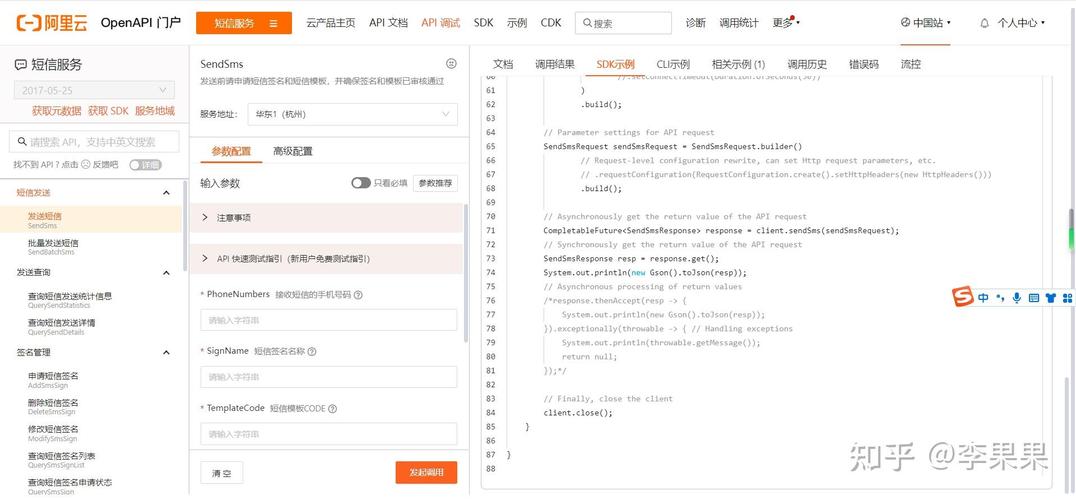Viewport: 1076px width, 500px height.
Task: Toggle the 只看必填 switch
Action: [360, 183]
